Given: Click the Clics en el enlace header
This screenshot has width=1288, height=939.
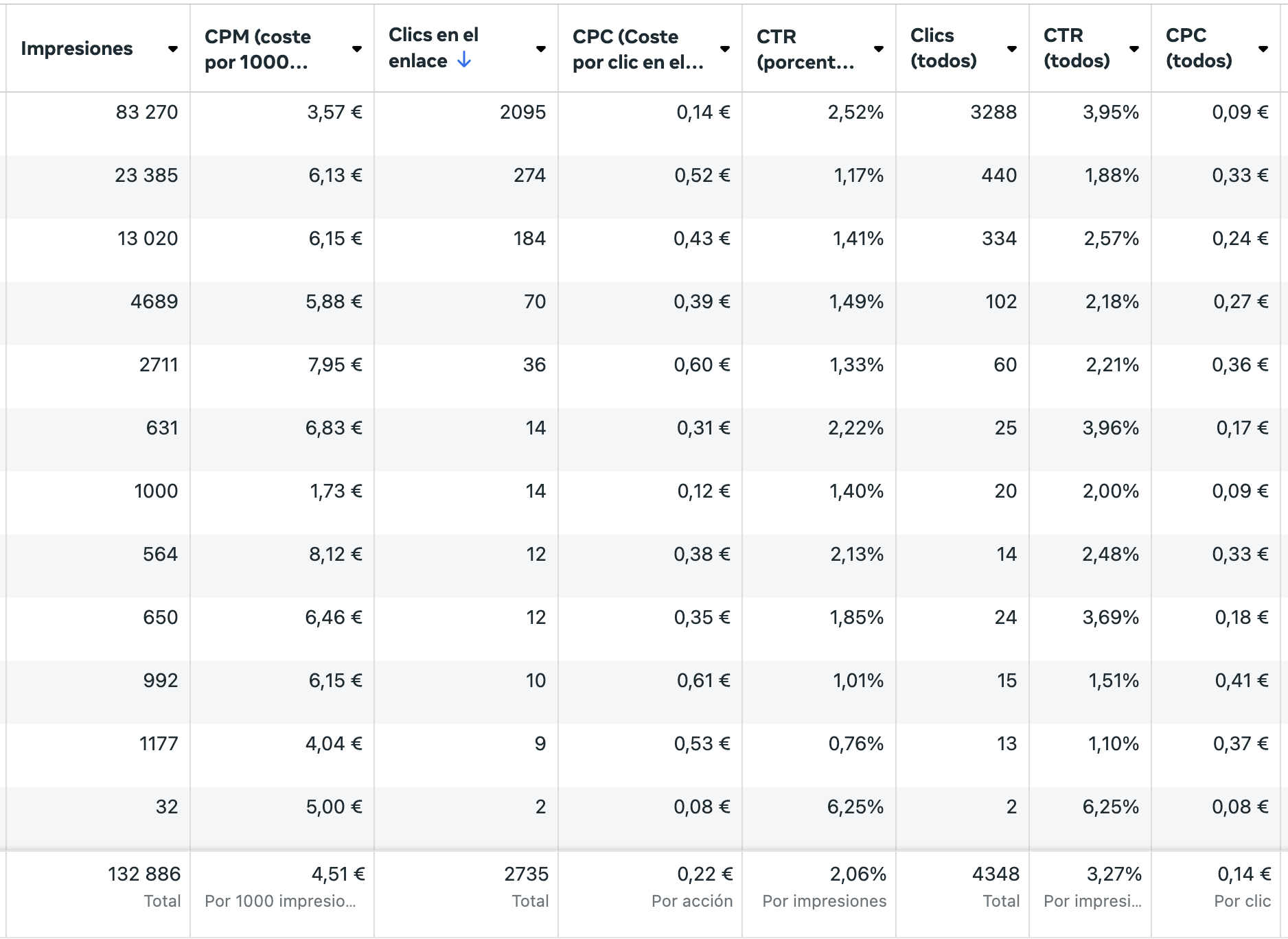Looking at the screenshot, I should (433, 48).
